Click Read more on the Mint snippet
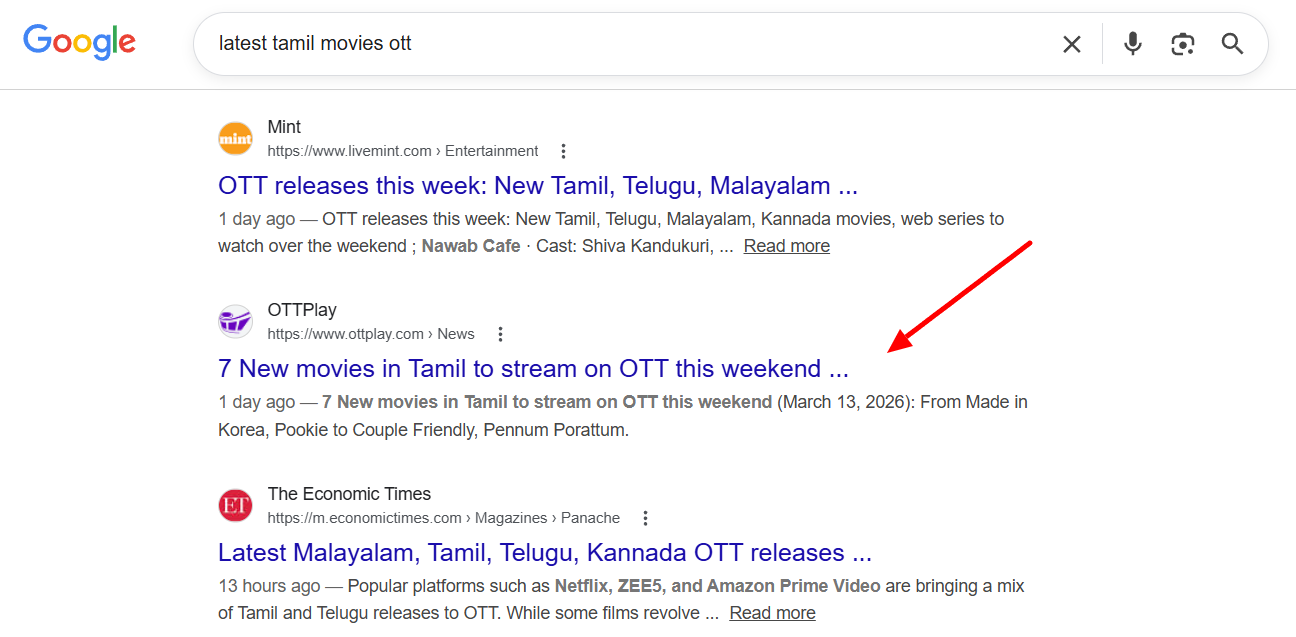The width and height of the screenshot is (1296, 637). click(x=786, y=245)
